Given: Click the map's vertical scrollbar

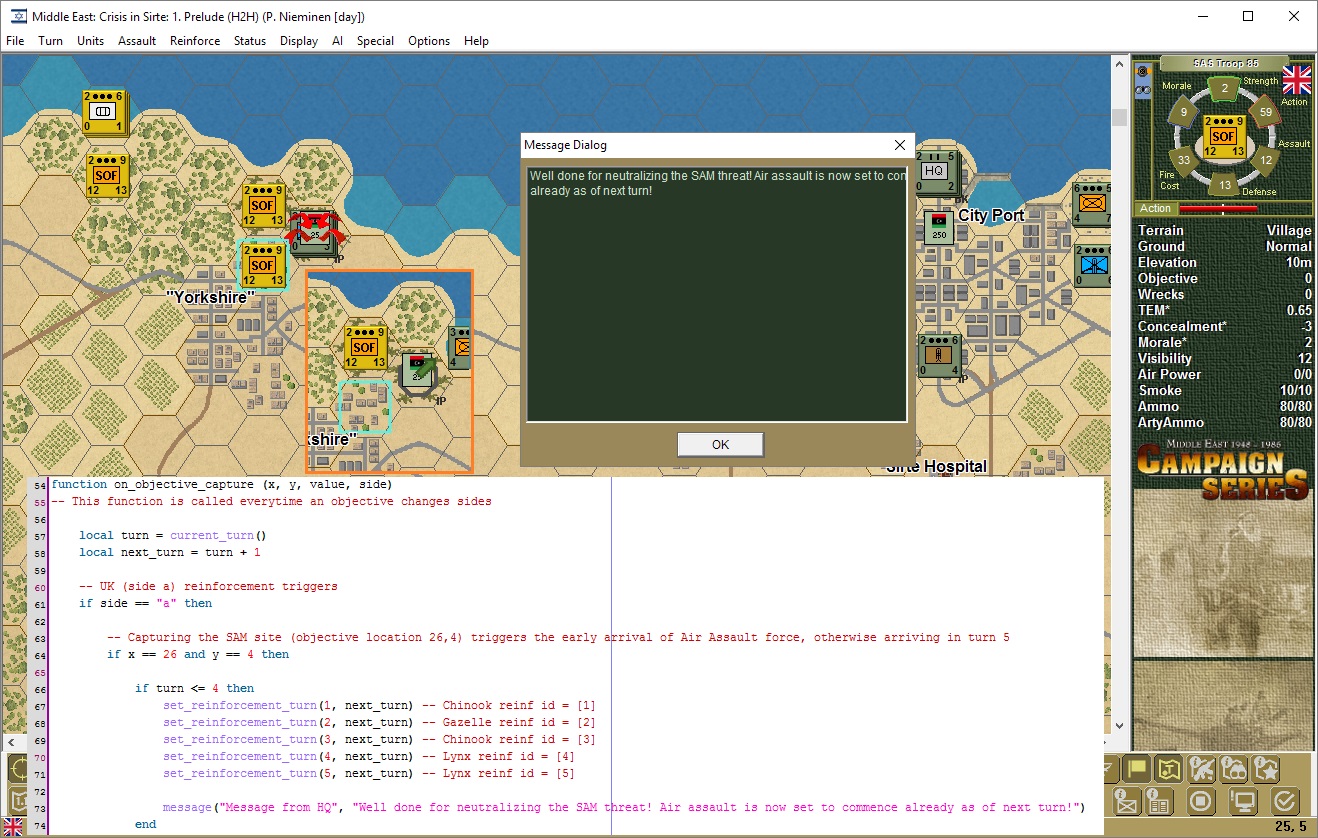Looking at the screenshot, I should 1120,393.
